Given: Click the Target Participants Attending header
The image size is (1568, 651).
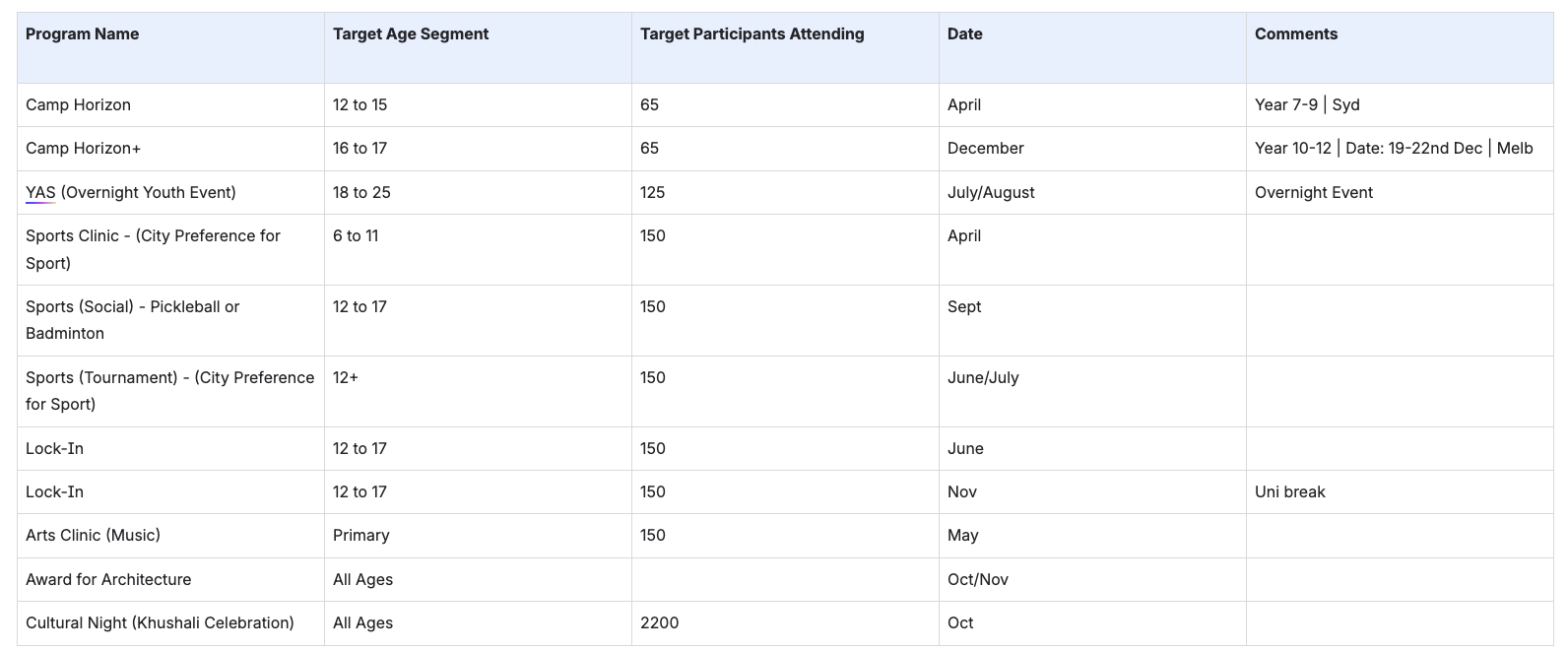Looking at the screenshot, I should [751, 34].
